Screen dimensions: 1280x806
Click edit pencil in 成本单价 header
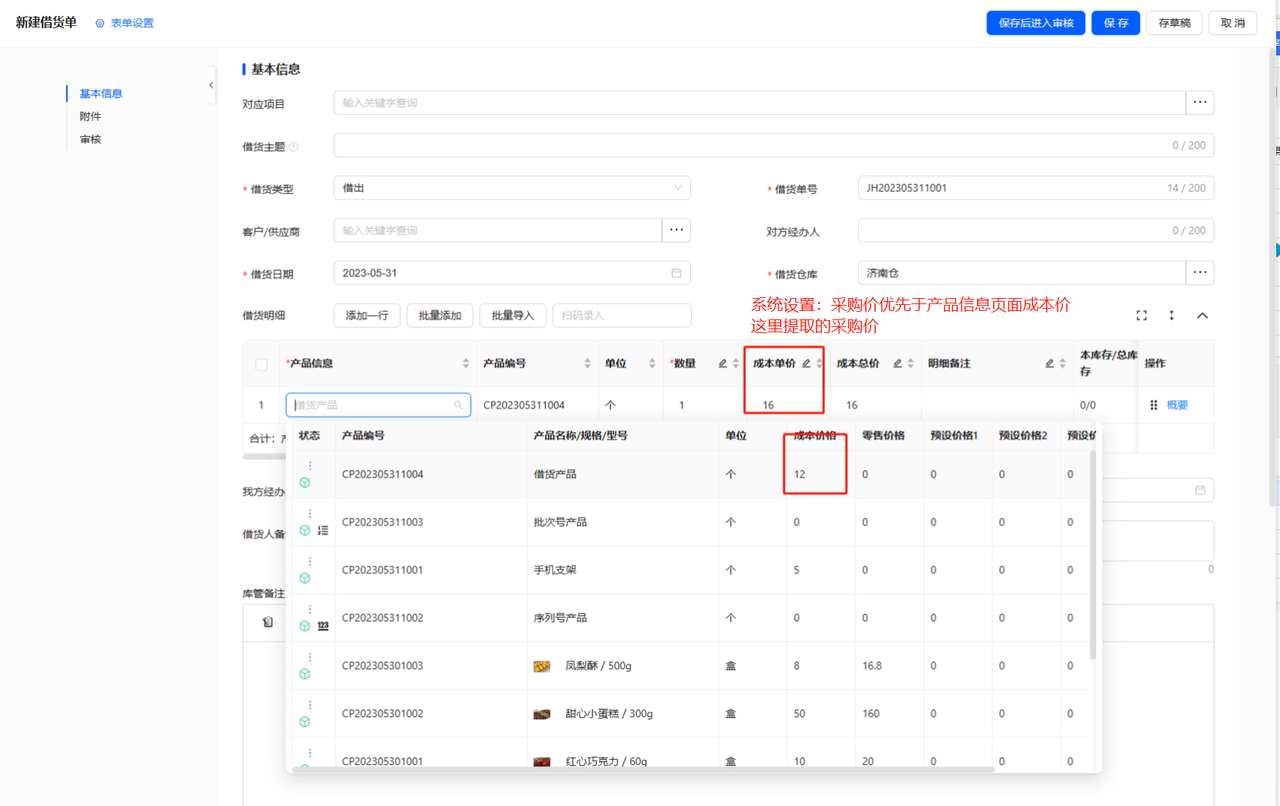pos(806,364)
